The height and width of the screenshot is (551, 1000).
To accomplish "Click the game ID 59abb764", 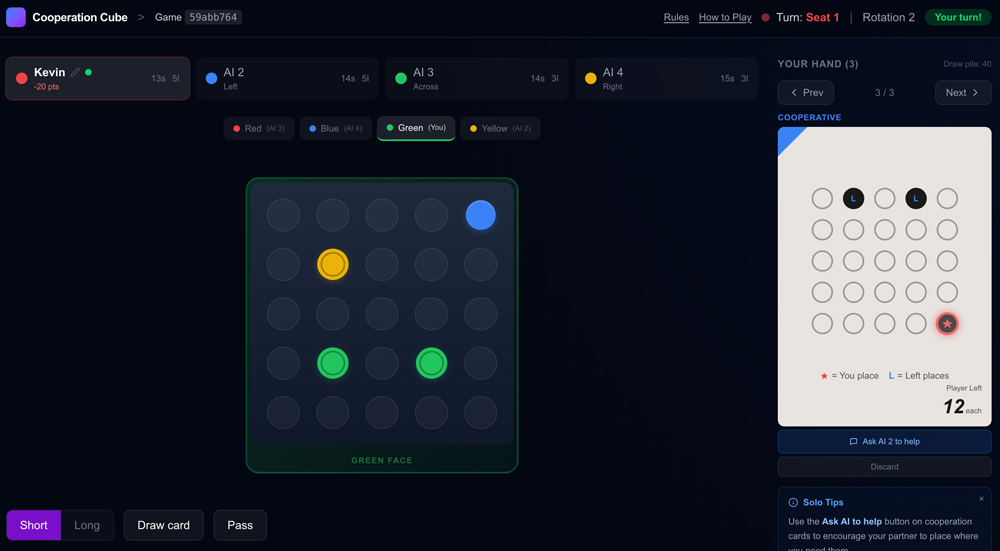I will (x=213, y=17).
